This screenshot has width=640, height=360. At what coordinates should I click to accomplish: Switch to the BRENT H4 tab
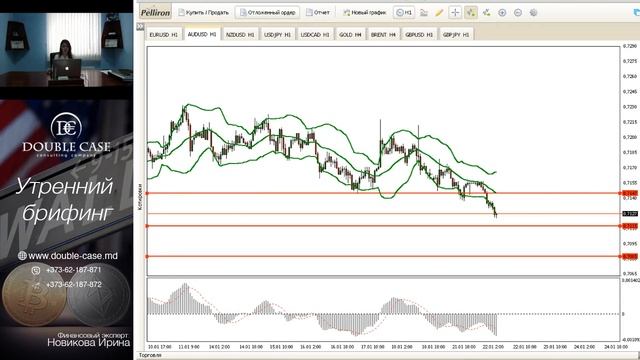pyautogui.click(x=383, y=35)
